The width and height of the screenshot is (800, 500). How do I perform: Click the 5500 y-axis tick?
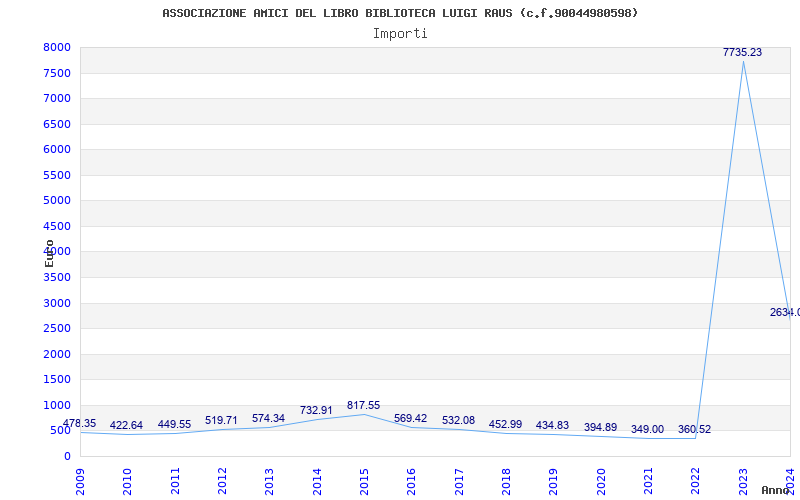pos(57,175)
